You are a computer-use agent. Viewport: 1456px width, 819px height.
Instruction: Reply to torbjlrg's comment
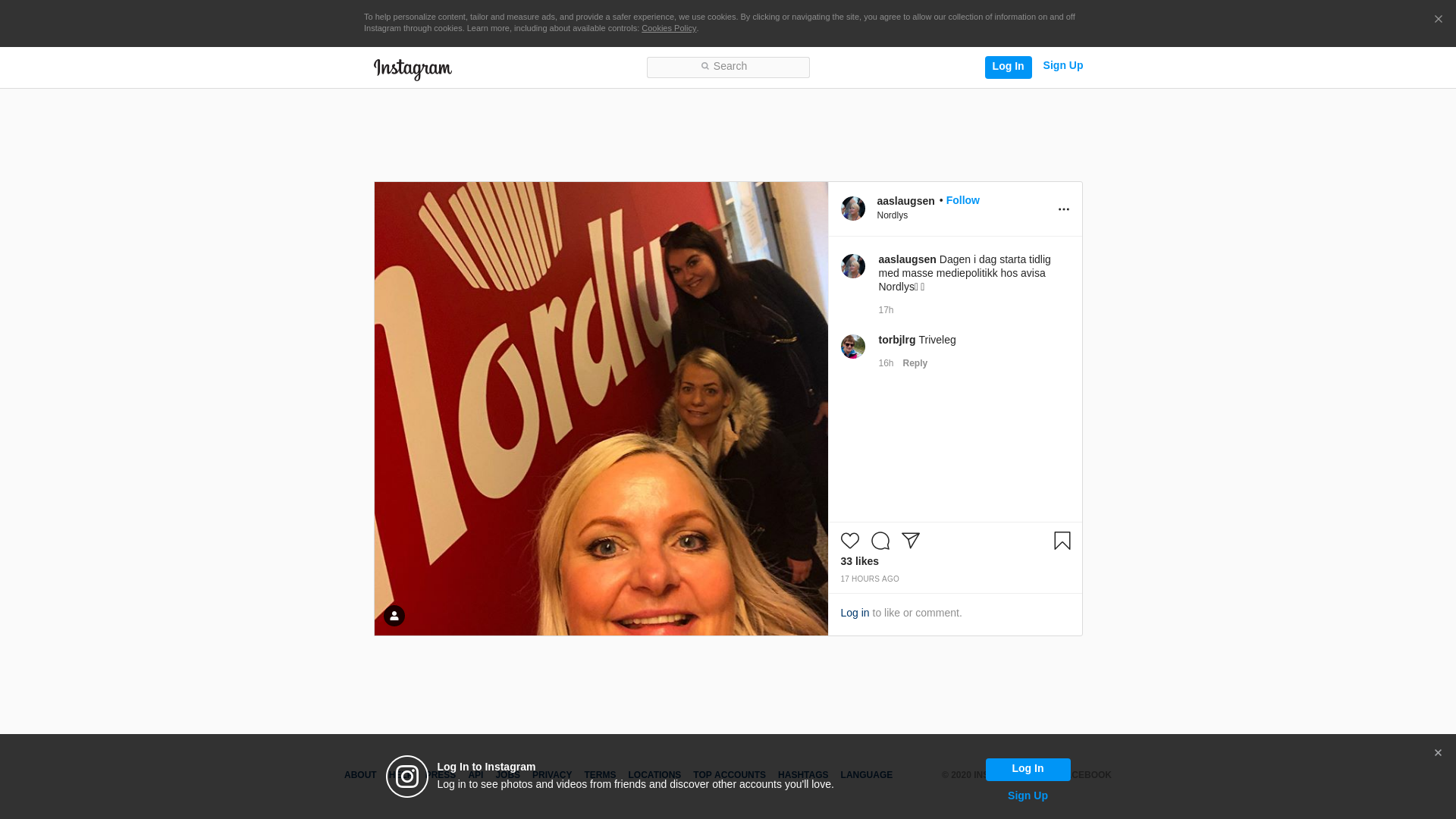[915, 363]
